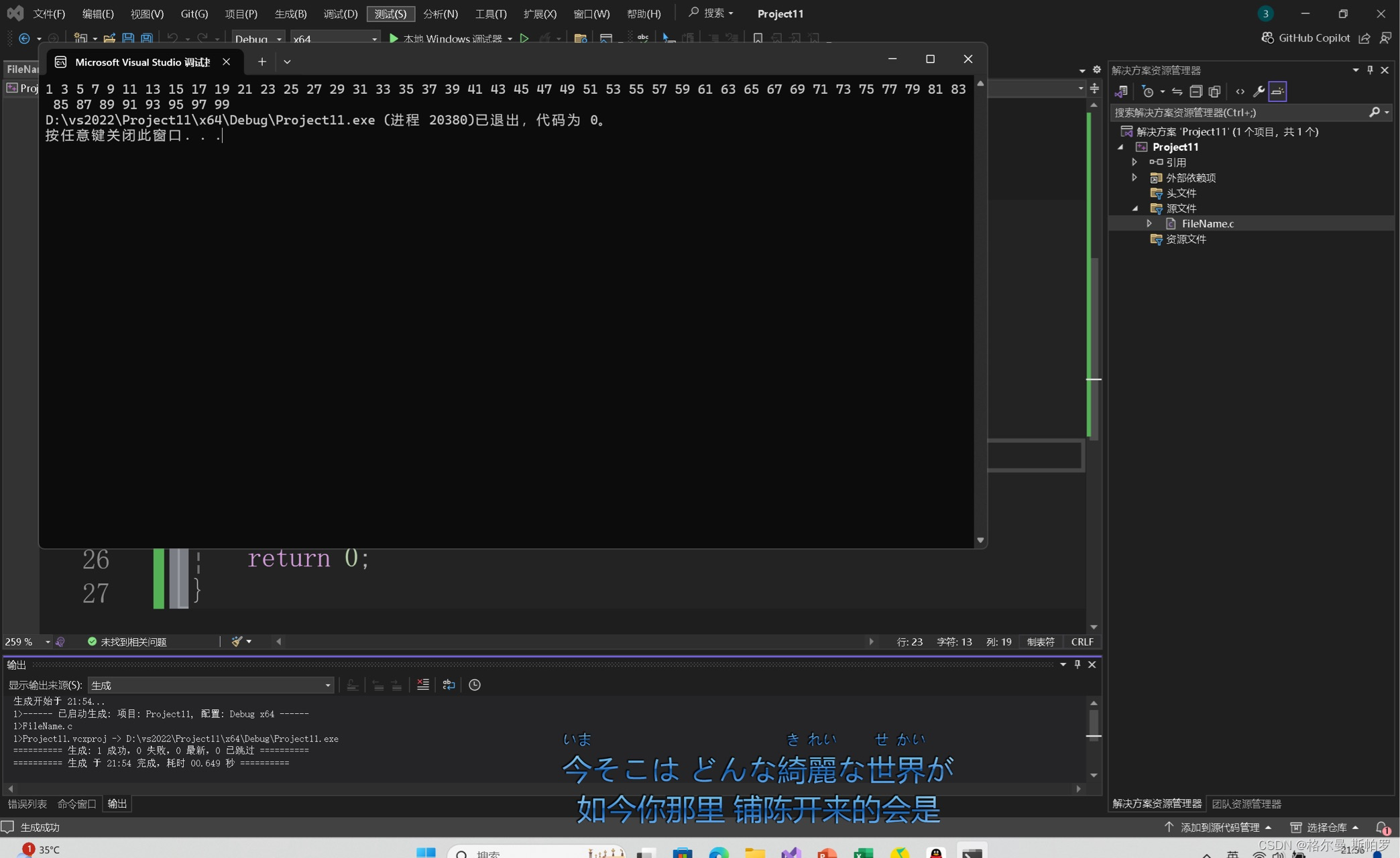
Task: Collapse the Project11 tree node
Action: [1120, 147]
